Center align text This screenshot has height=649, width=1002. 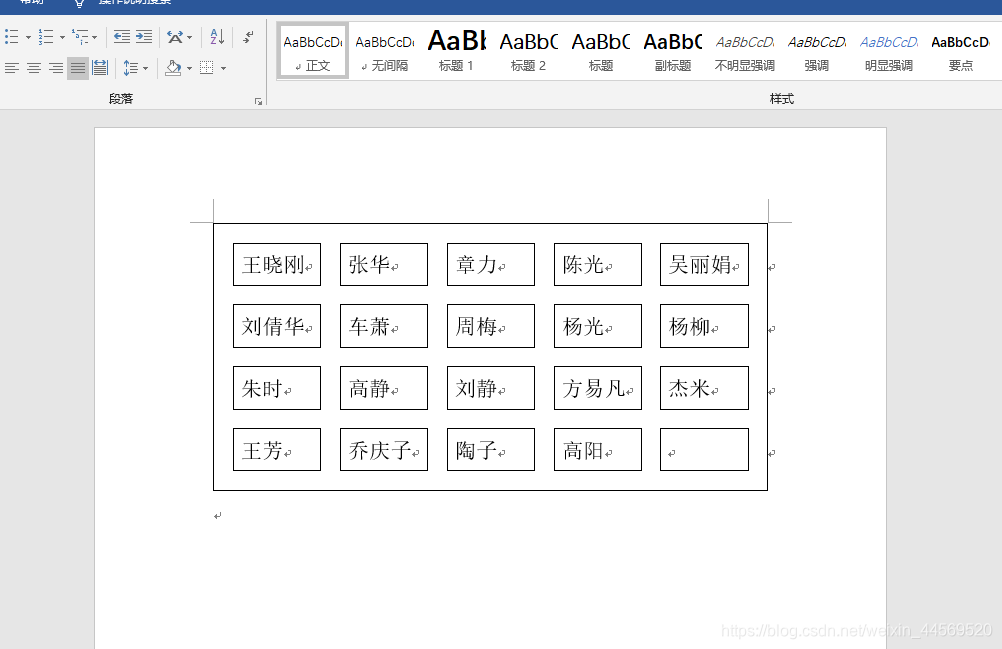pos(34,68)
